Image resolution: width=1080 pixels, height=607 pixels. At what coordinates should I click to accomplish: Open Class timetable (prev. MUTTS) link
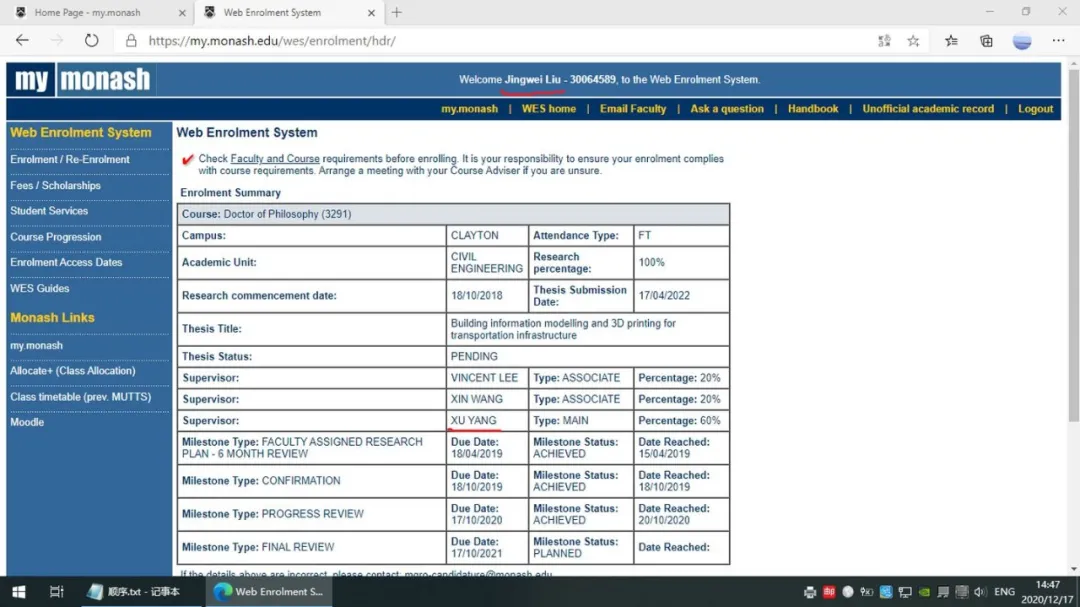(x=81, y=397)
